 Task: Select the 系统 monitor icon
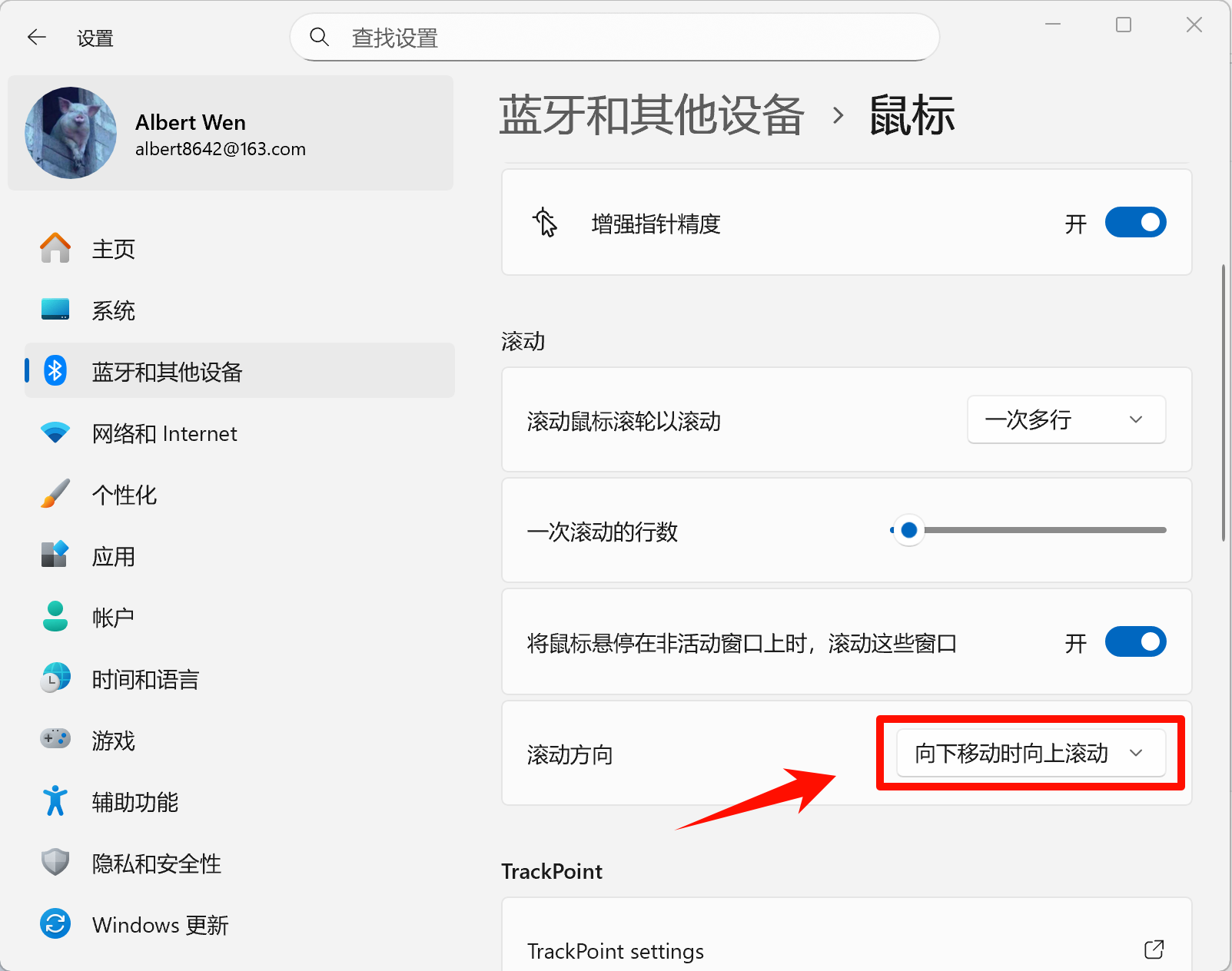(55, 310)
